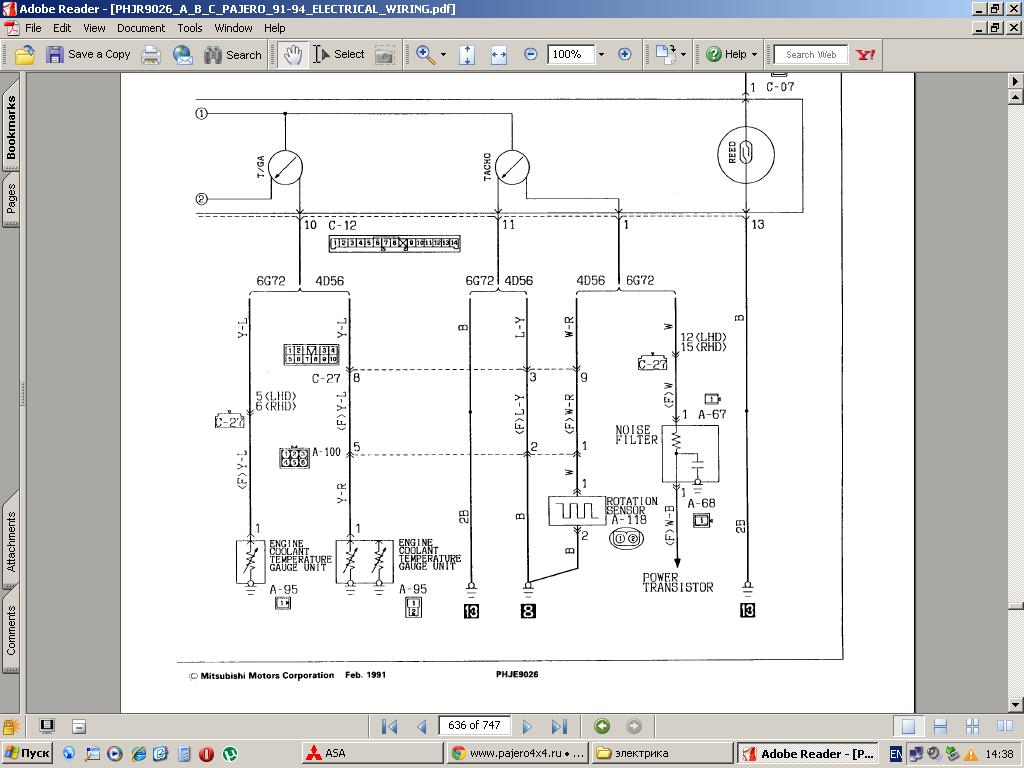Image resolution: width=1024 pixels, height=768 pixels.
Task: Activate the Snapshot camera tool
Action: (384, 55)
